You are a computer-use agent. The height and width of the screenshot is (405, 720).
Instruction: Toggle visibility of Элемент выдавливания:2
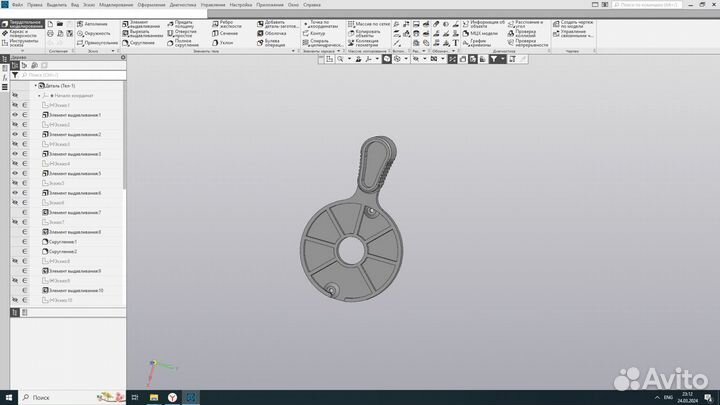point(15,135)
